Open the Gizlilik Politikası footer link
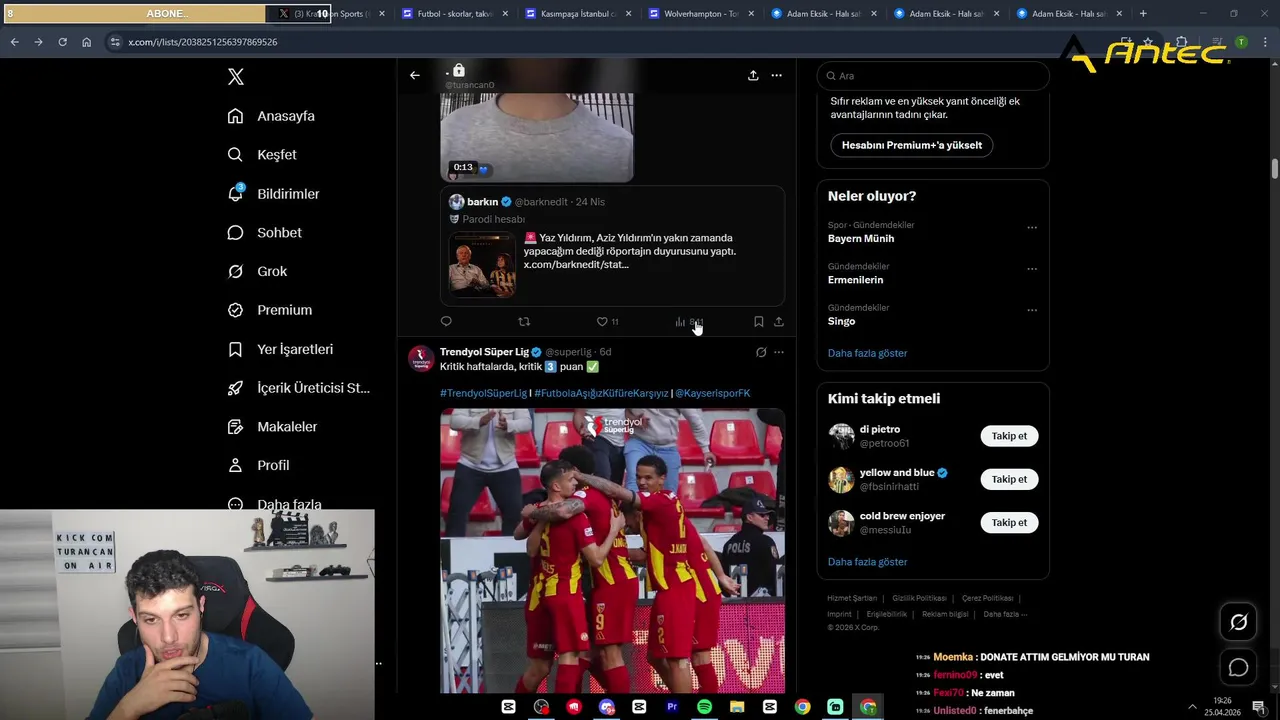1280x720 pixels. [x=919, y=598]
